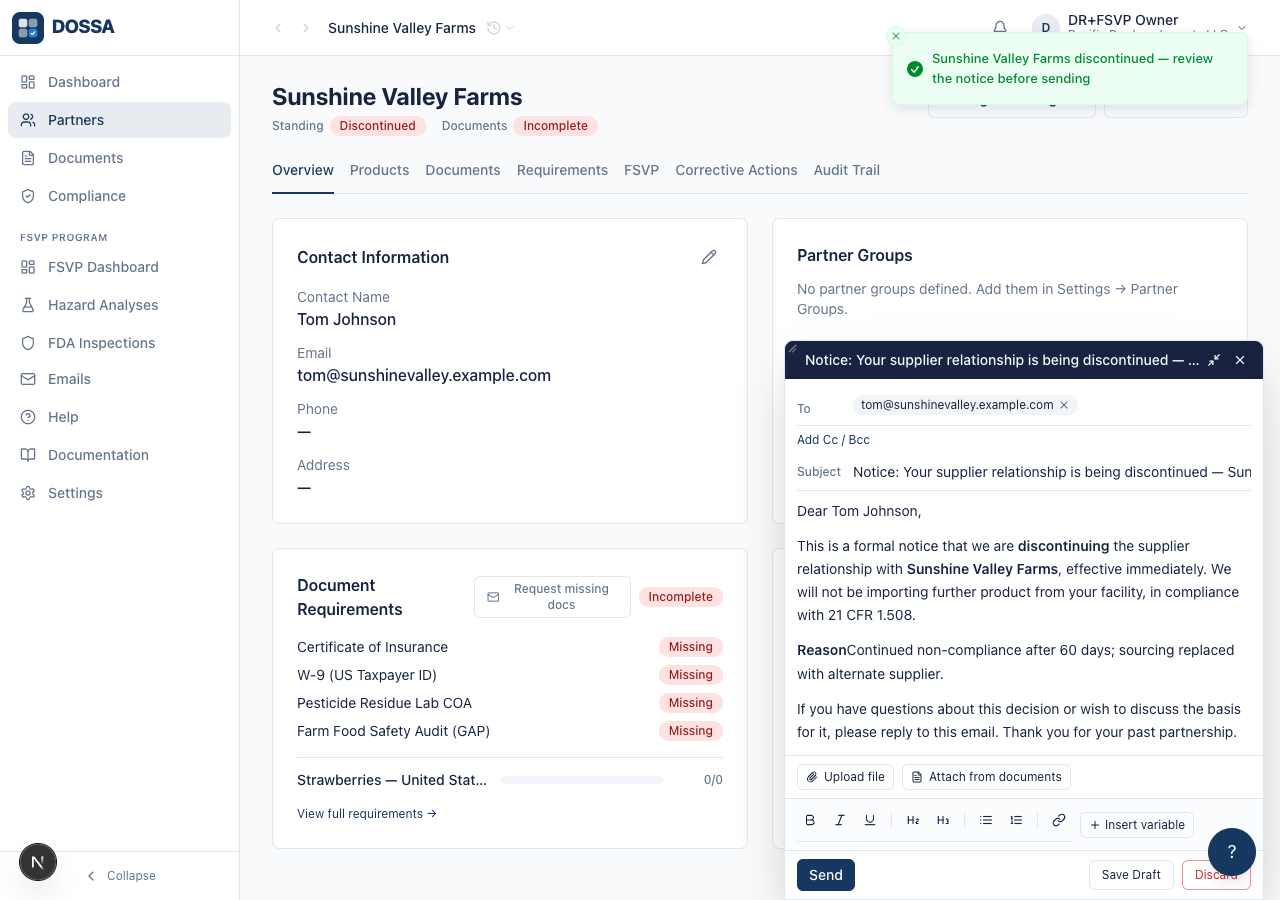Switch to the partner Documents tab
The image size is (1280, 900).
(463, 170)
